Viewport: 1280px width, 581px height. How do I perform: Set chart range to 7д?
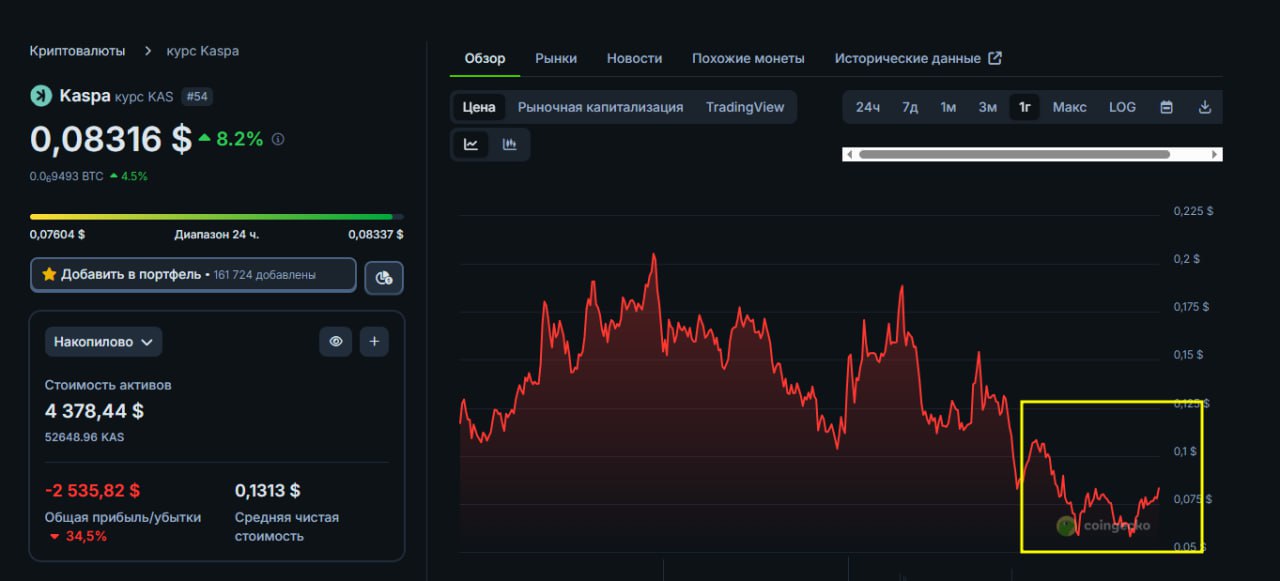point(910,107)
